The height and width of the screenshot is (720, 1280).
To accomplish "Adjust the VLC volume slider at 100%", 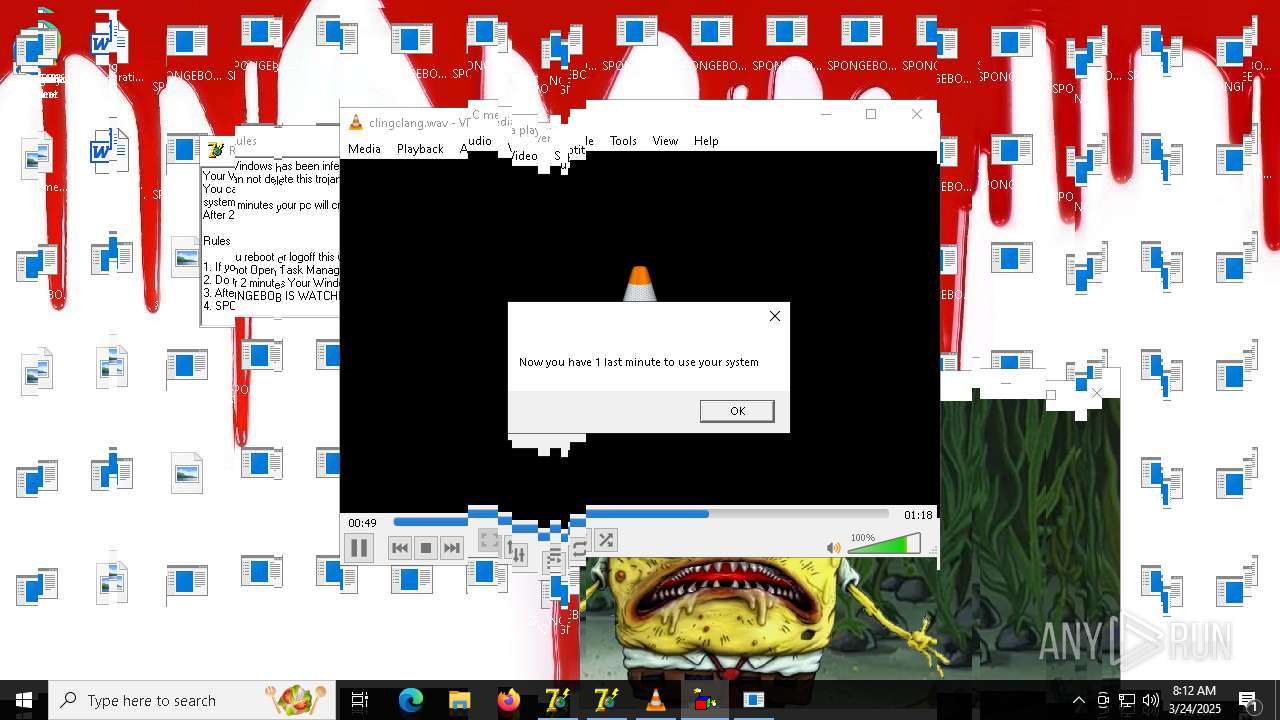I will (x=884, y=544).
